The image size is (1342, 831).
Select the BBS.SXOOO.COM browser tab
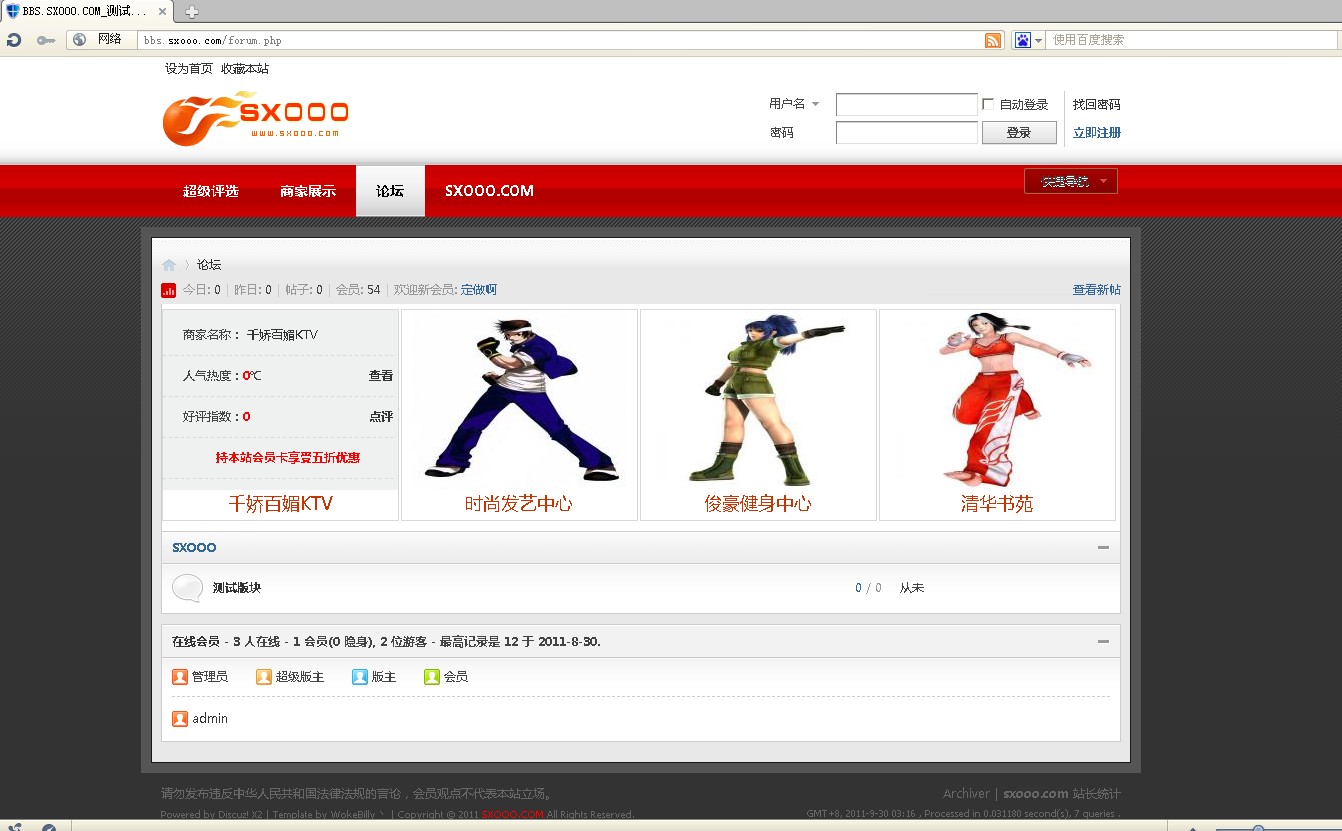point(86,12)
